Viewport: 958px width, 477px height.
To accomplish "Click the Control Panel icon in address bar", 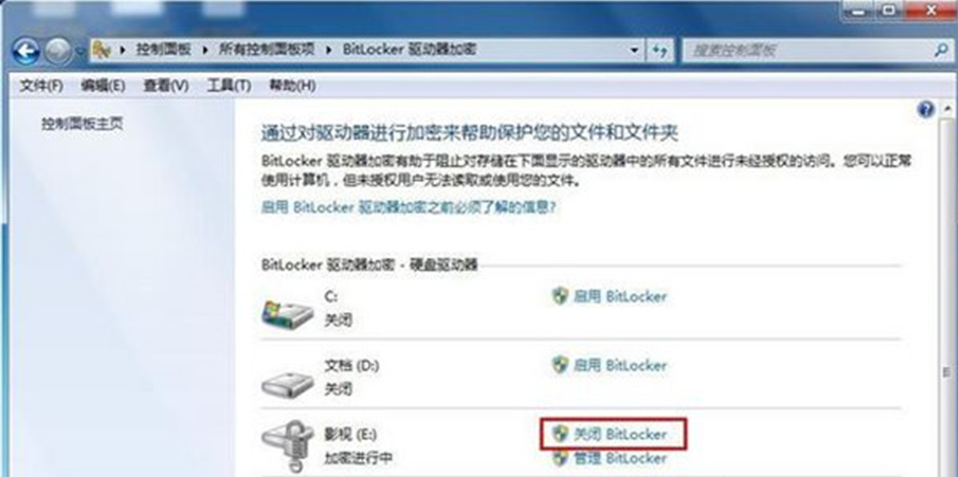I will pos(102,50).
